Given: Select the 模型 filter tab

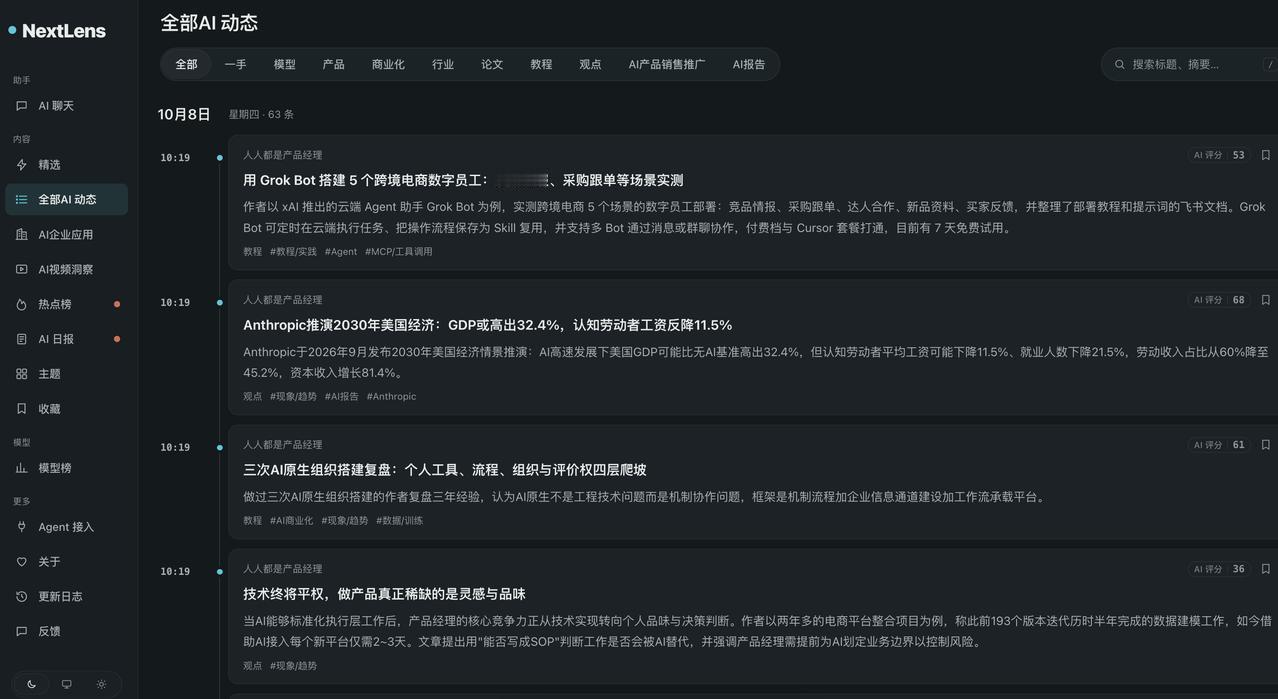Looking at the screenshot, I should [285, 64].
